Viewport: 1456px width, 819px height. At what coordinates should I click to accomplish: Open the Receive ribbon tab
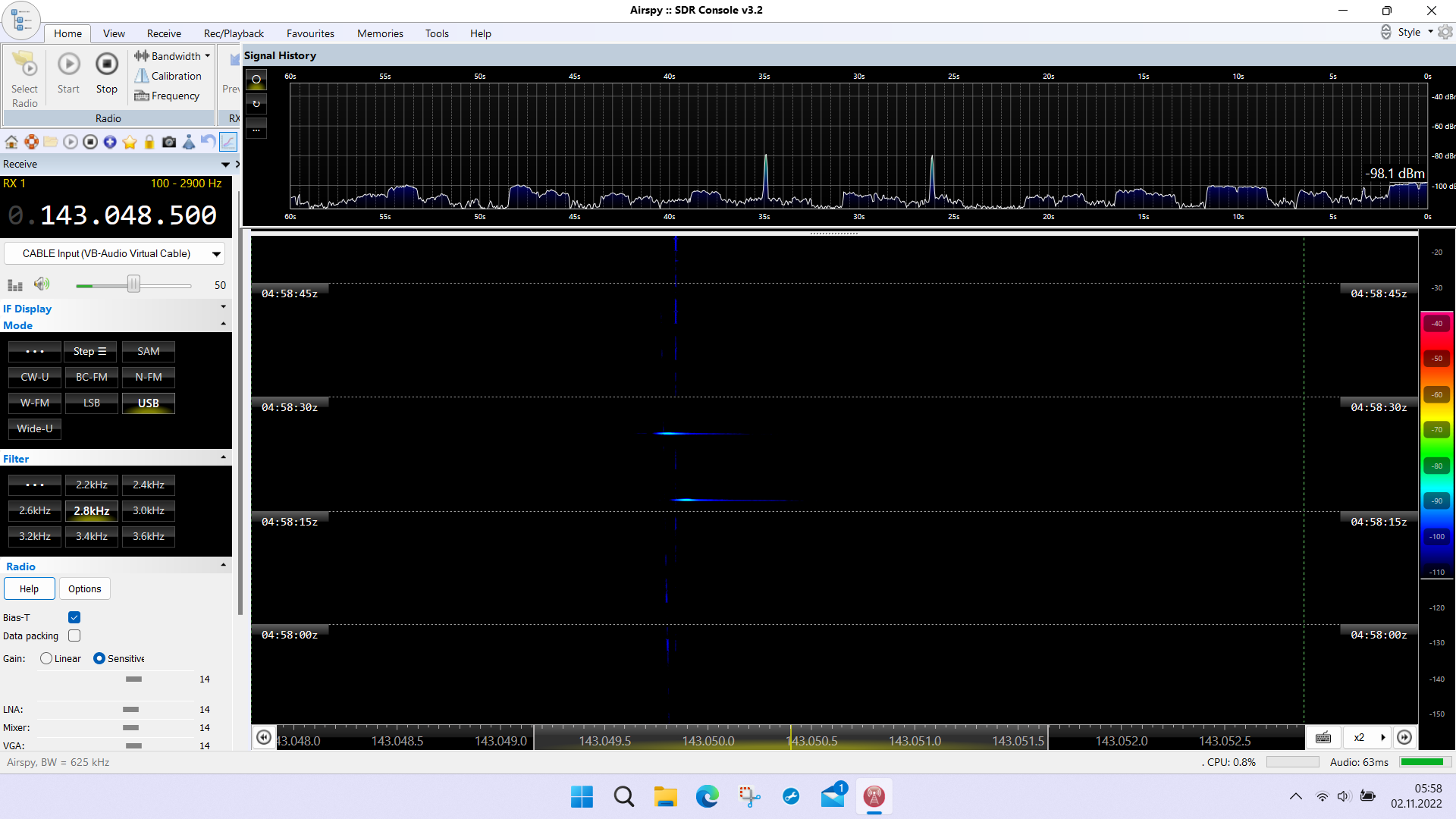click(164, 33)
